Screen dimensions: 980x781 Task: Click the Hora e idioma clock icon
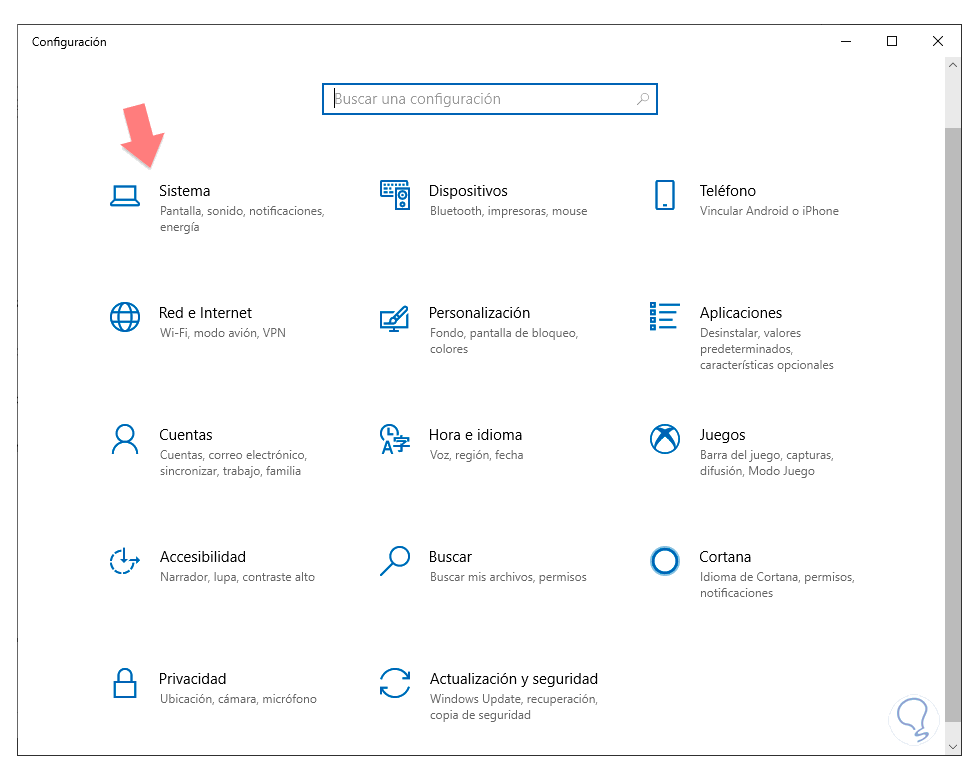395,439
